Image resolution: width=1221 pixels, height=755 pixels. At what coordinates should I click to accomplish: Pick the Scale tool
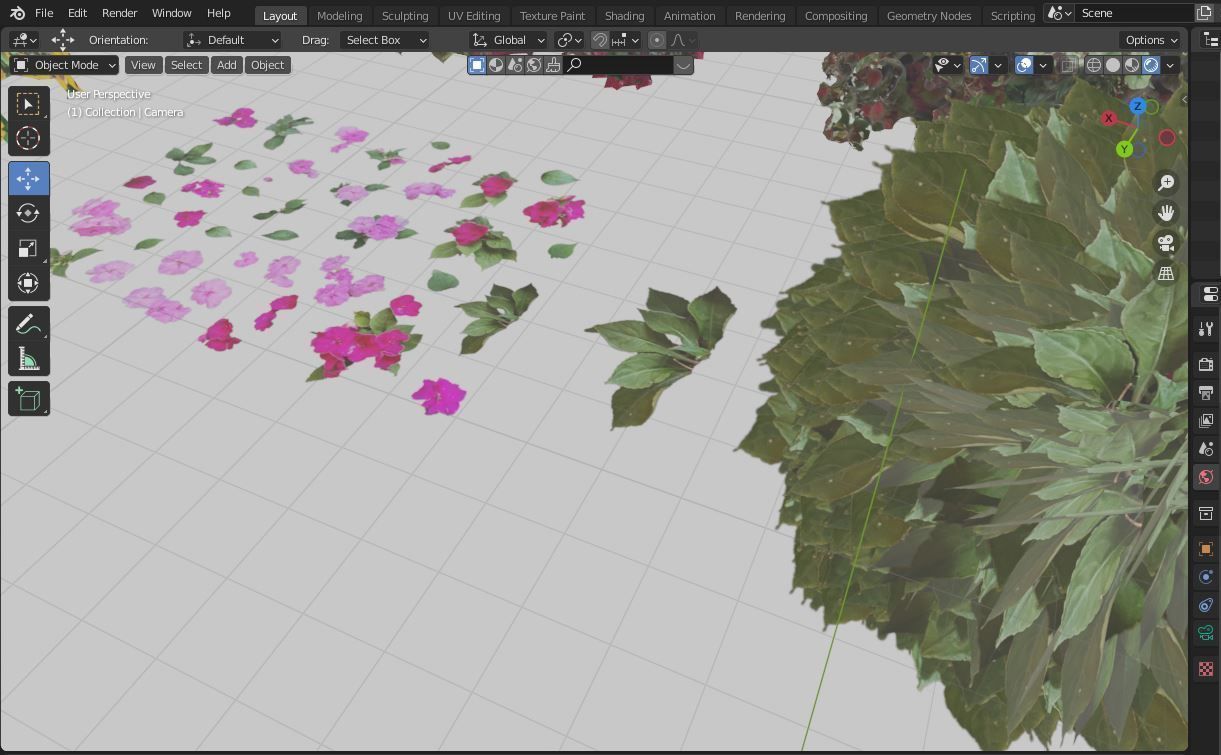[29, 248]
